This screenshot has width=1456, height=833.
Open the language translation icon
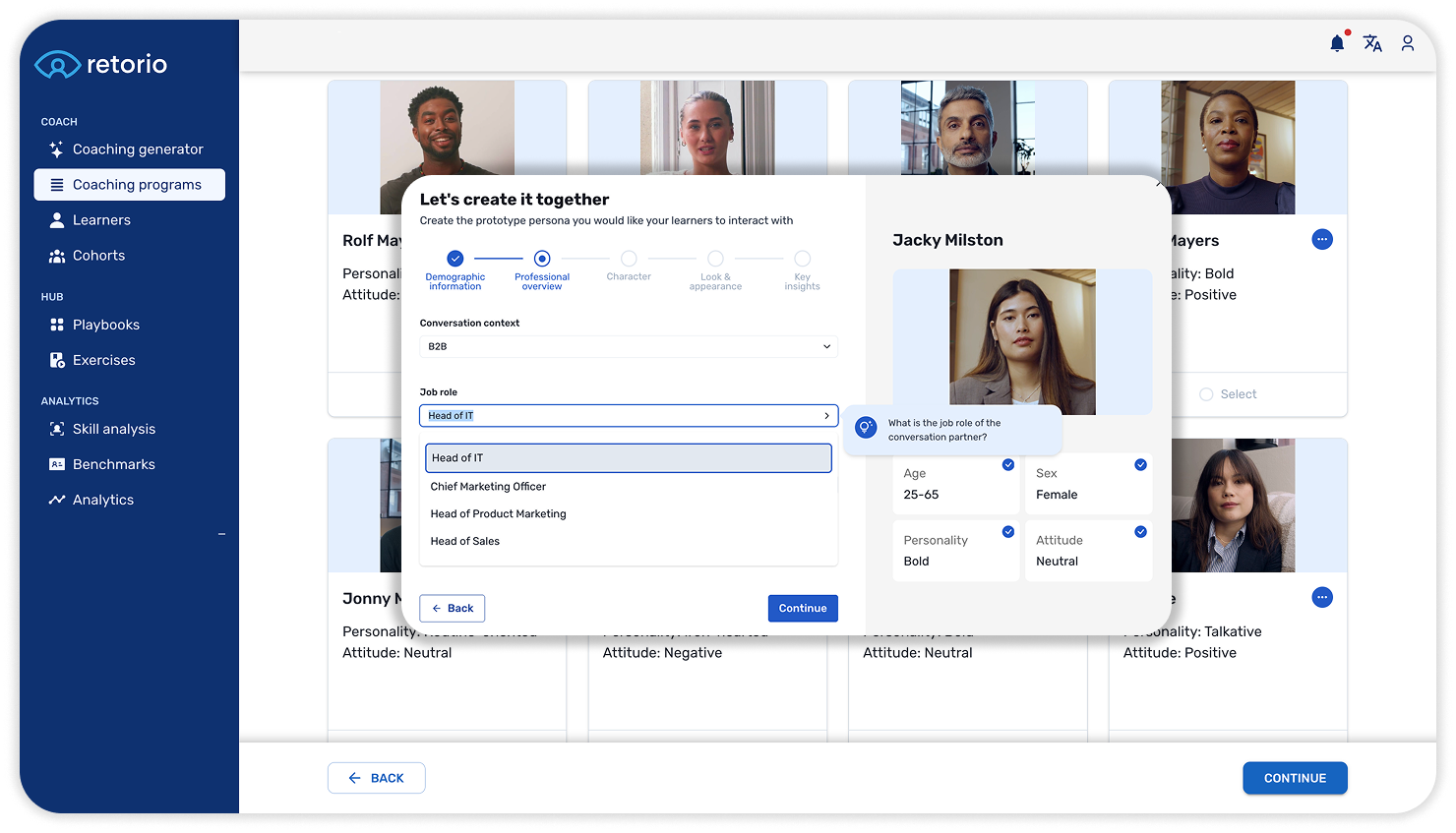(1372, 43)
